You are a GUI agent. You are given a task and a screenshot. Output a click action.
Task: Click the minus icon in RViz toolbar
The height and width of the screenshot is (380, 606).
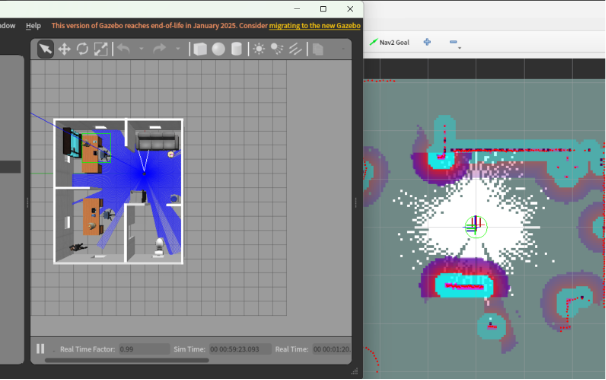[x=453, y=42]
